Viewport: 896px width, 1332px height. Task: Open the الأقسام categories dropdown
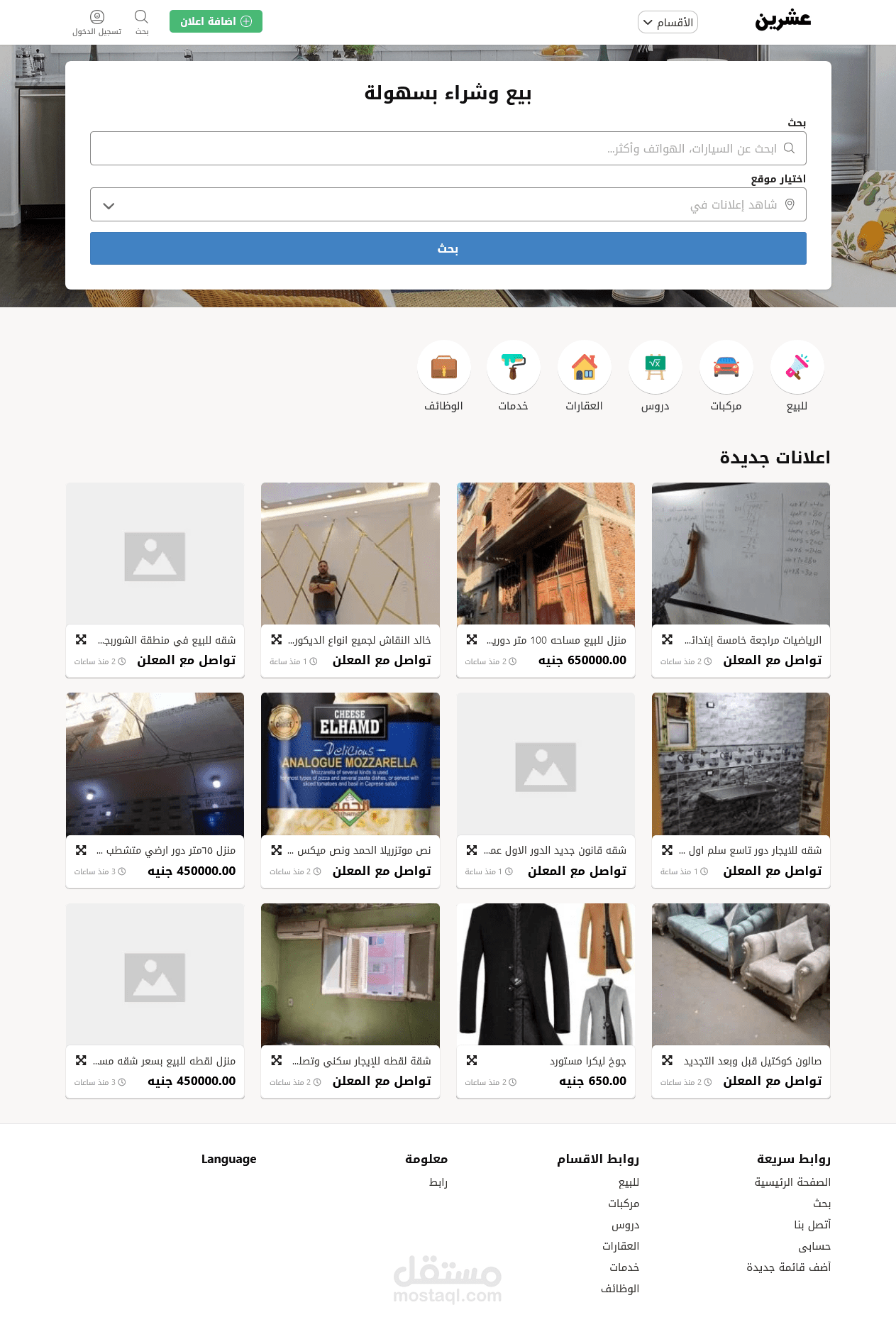(x=668, y=22)
